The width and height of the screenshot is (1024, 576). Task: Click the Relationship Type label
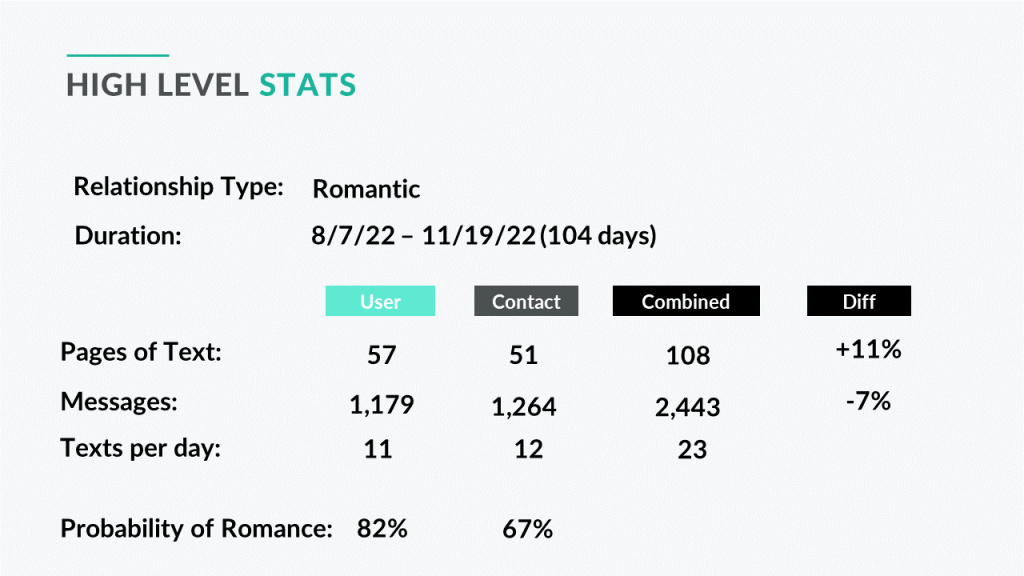pyautogui.click(x=178, y=187)
